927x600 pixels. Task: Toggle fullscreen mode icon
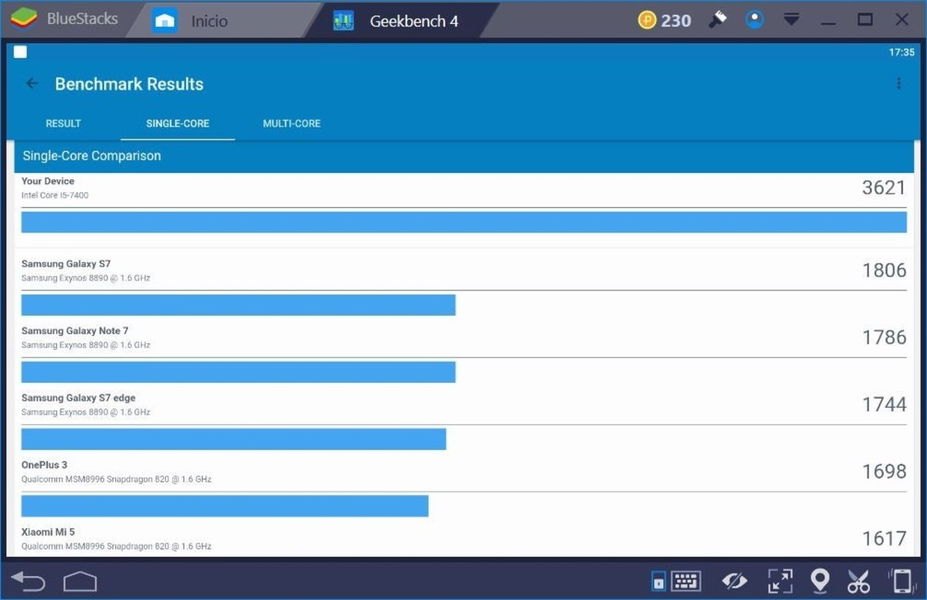780,581
